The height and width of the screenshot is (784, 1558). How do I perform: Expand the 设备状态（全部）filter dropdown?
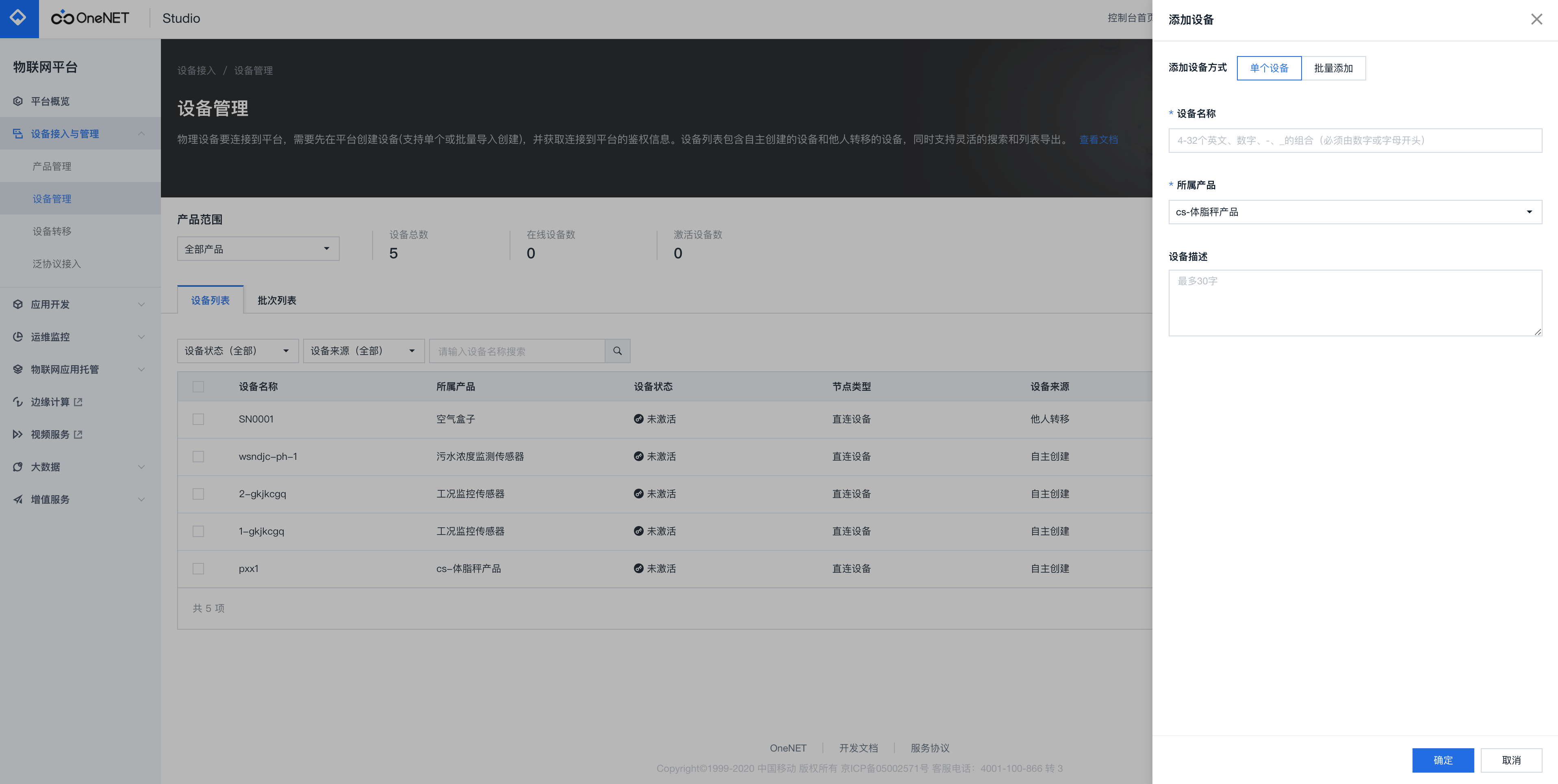(237, 351)
